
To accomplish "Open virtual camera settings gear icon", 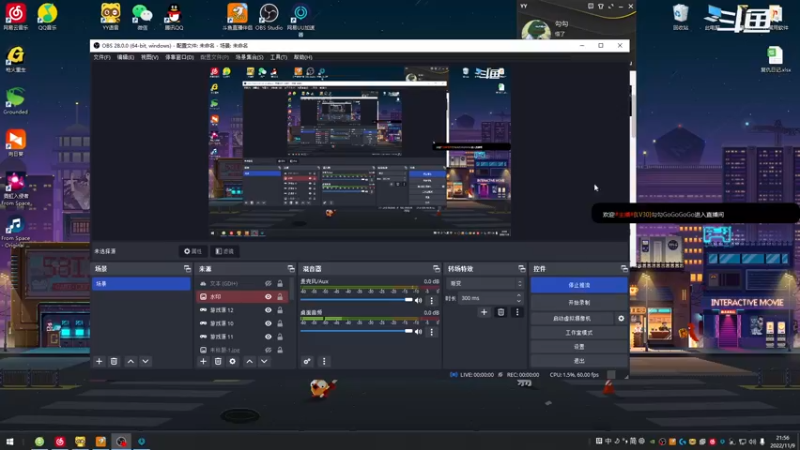I will [621, 318].
